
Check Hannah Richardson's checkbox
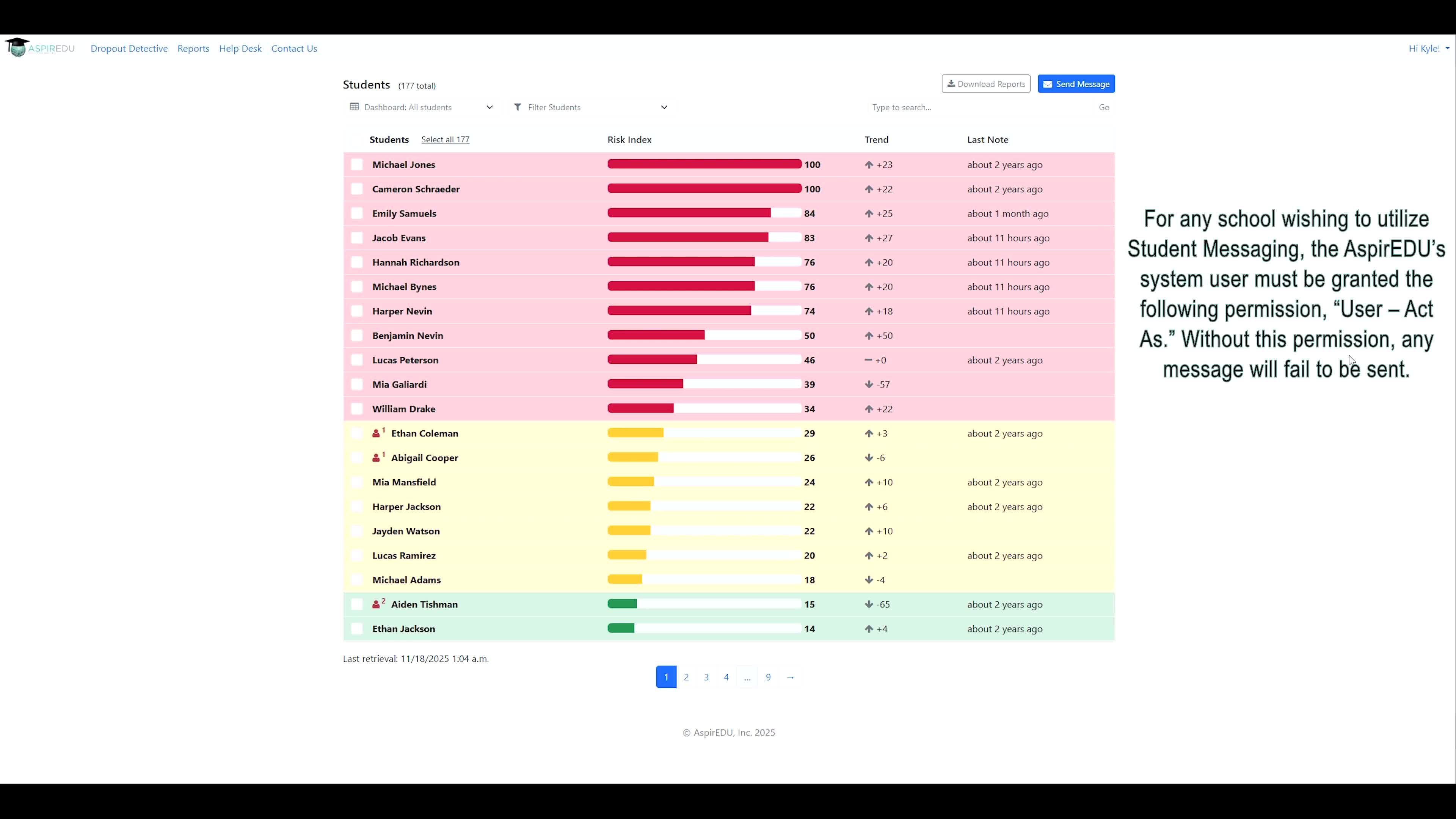357,262
